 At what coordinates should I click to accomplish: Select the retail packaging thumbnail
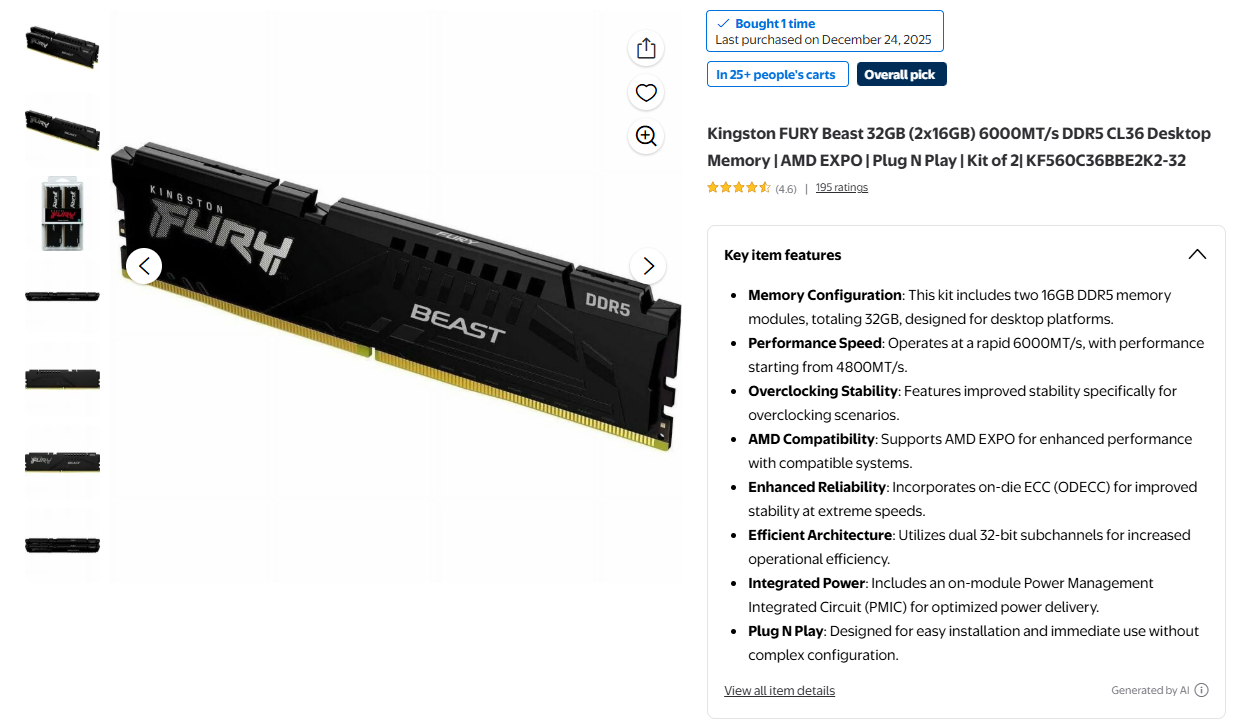tap(62, 213)
